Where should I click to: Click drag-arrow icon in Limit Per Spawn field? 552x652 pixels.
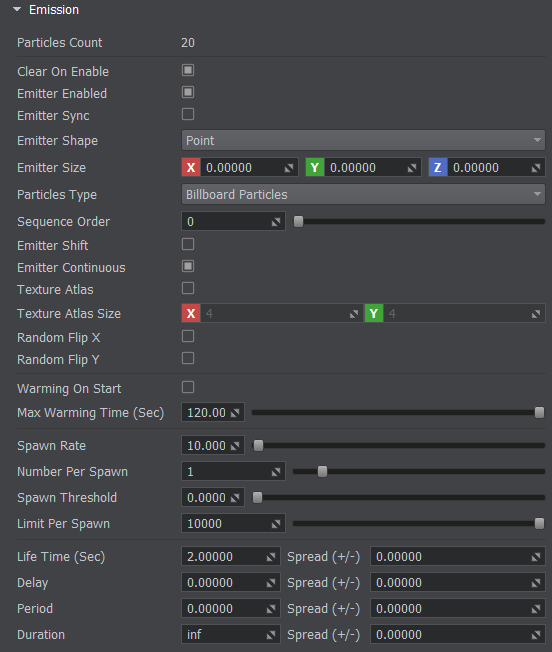(x=276, y=524)
